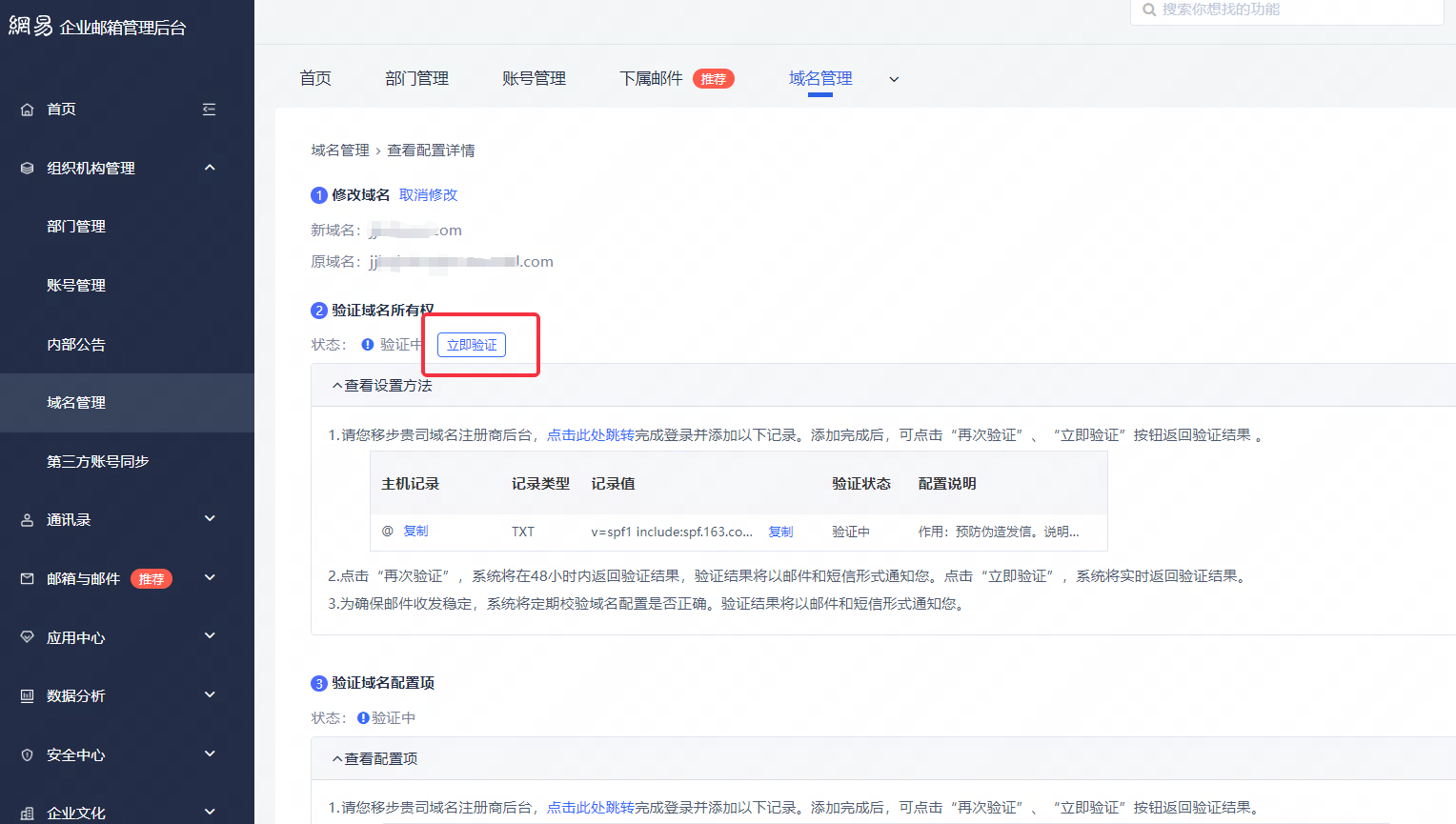Image resolution: width=1456 pixels, height=824 pixels.
Task: Click the 通讯录 contacts icon
Action: click(x=28, y=520)
